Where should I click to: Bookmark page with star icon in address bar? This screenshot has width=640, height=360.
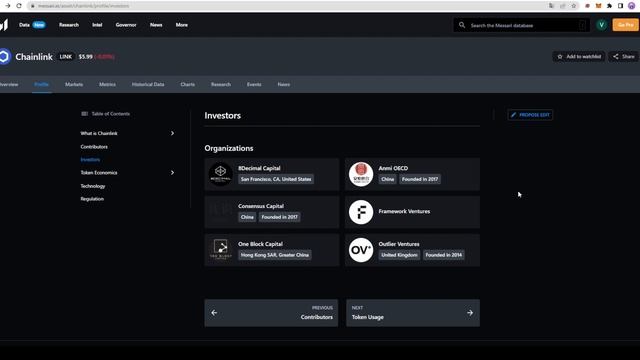(573, 6)
